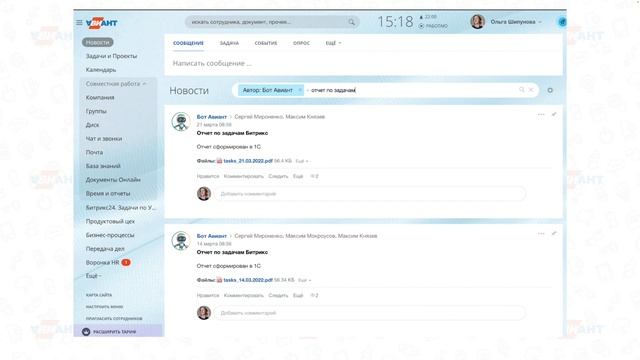Add comment field under the 21 марта post
640x360 pixels.
coord(370,194)
